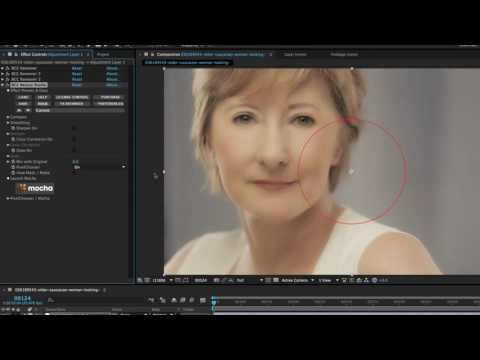
Task: Expand the first BCC Remover effect
Action: pyautogui.click(x=2, y=68)
